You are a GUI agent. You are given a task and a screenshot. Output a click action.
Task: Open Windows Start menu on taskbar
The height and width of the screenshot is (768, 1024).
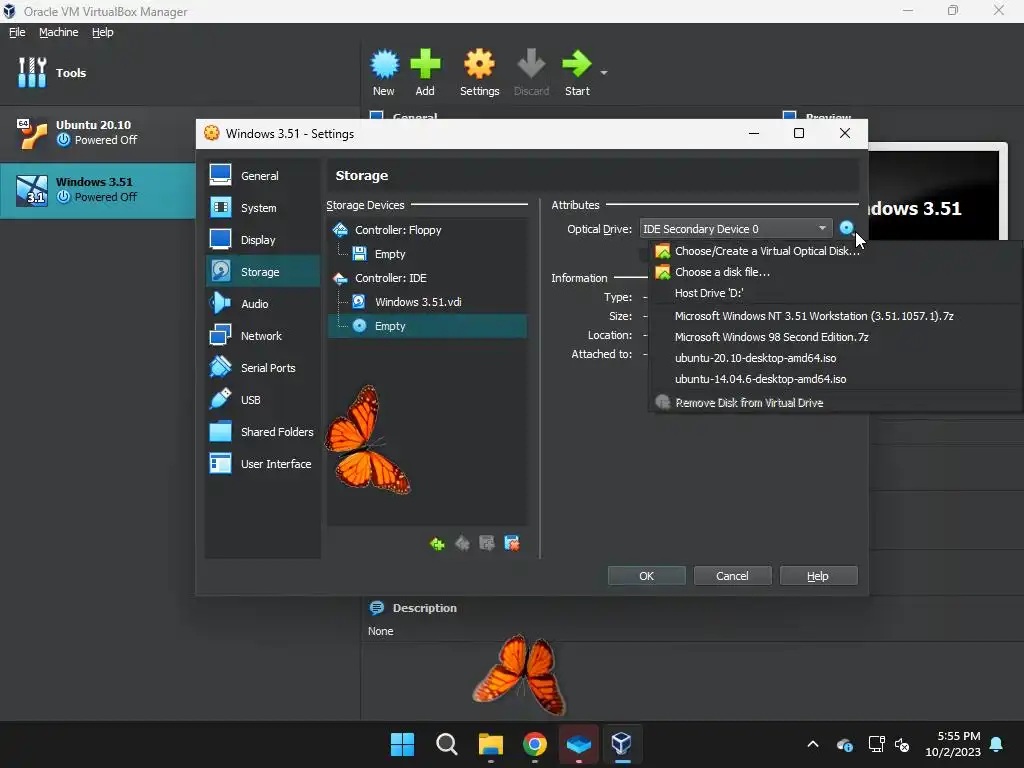click(402, 744)
